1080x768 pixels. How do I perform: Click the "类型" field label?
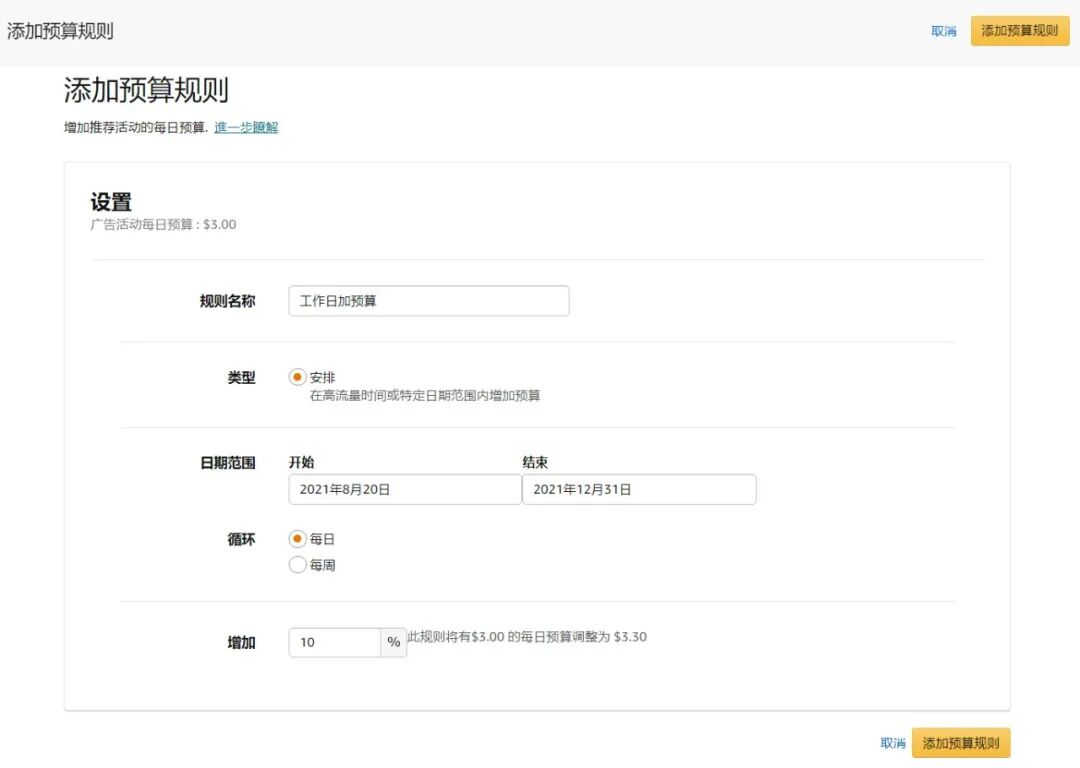tap(240, 377)
